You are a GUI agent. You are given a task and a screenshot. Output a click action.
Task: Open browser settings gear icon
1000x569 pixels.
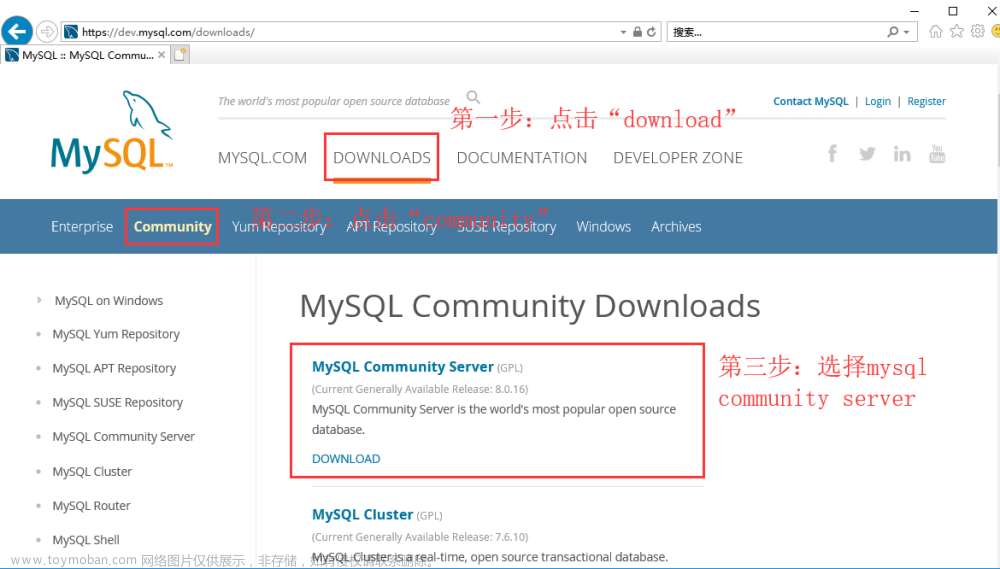point(978,31)
